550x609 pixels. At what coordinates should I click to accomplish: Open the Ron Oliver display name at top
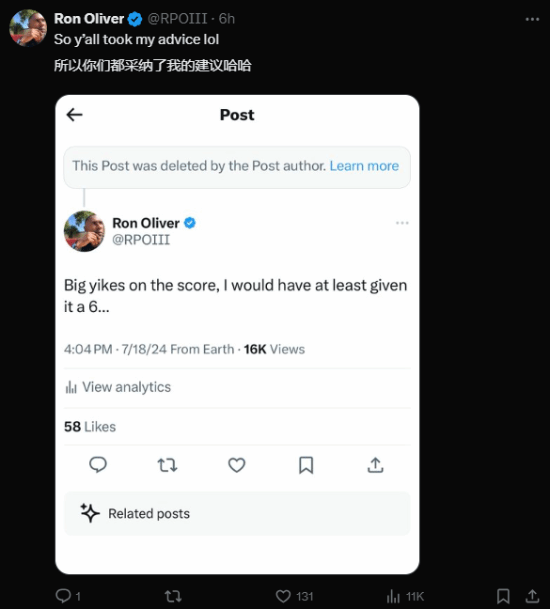pyautogui.click(x=89, y=19)
